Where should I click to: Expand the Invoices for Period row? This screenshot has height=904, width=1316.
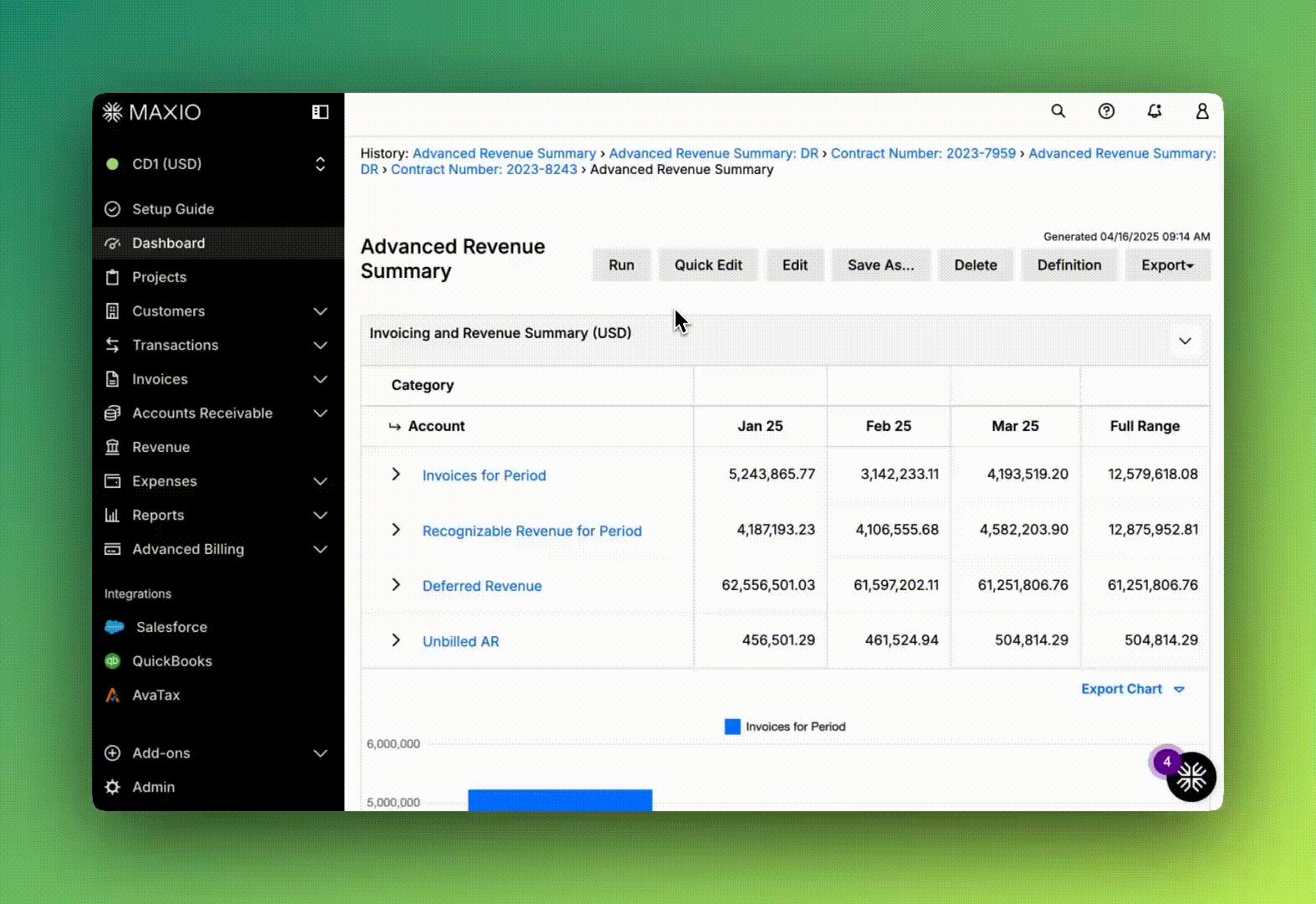click(396, 475)
